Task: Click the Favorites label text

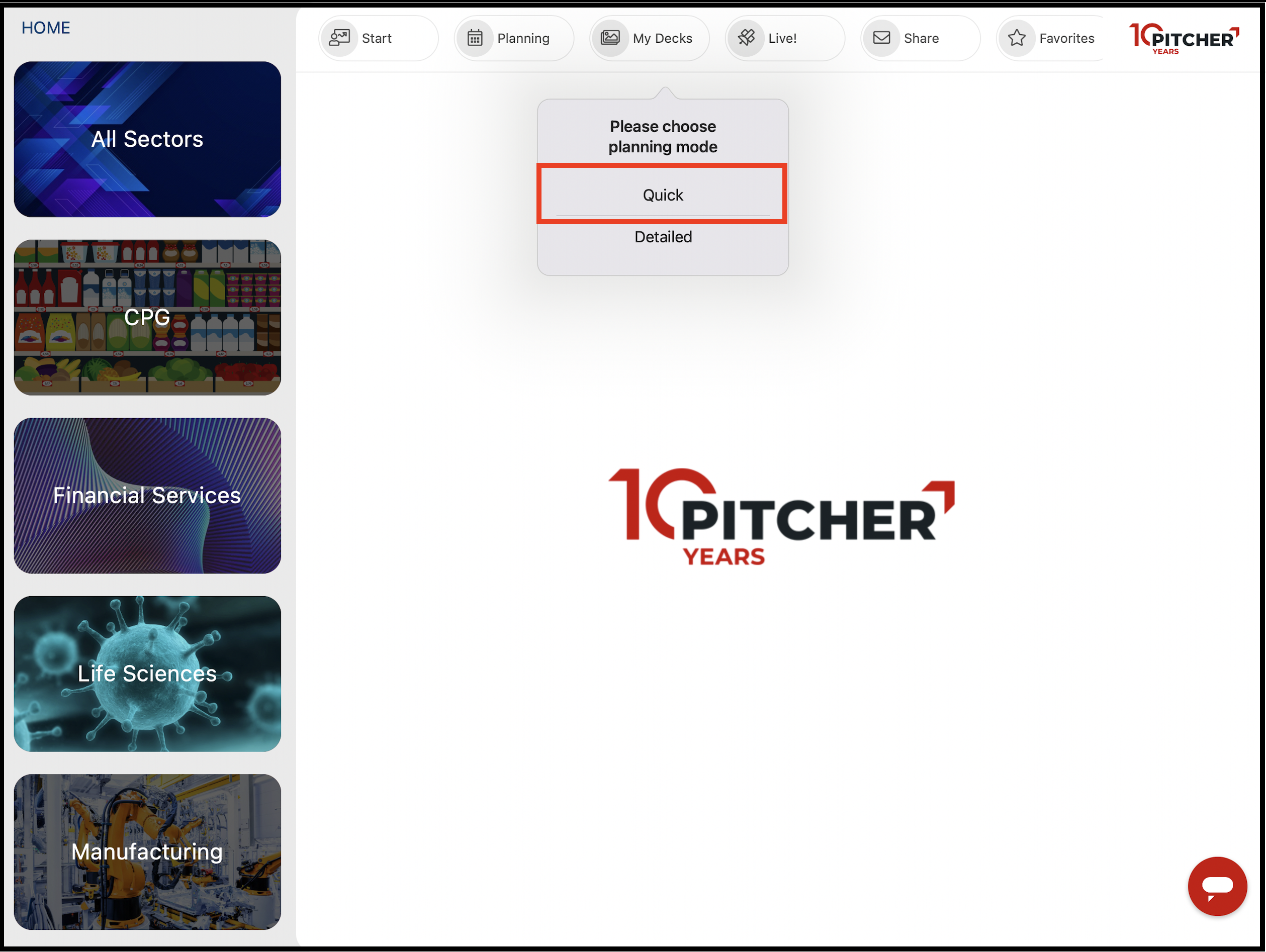Action: pyautogui.click(x=1066, y=38)
